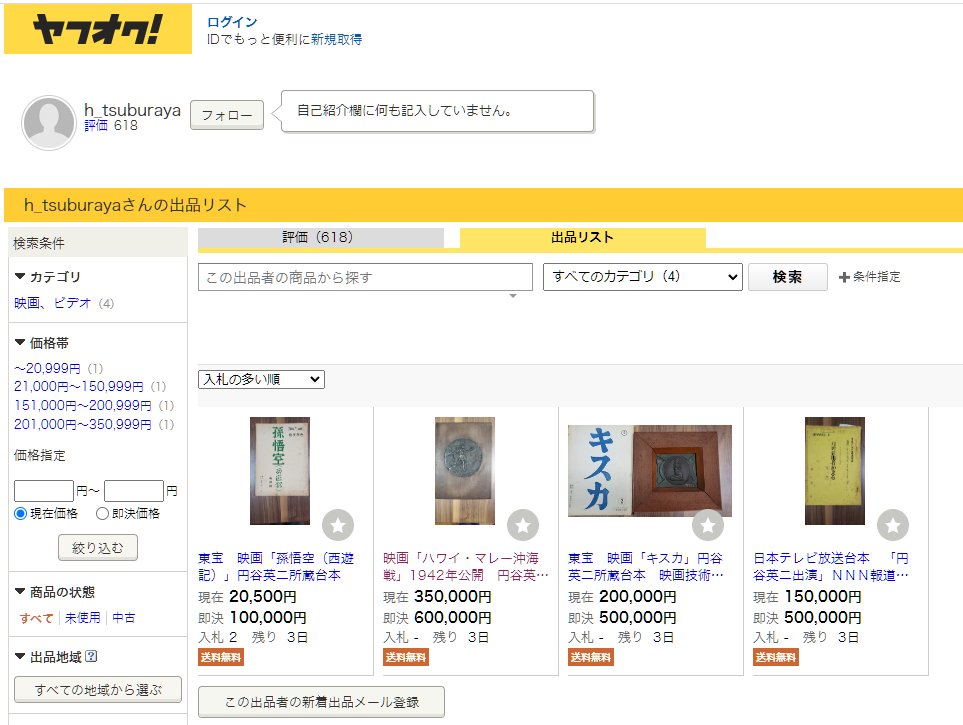This screenshot has height=725, width=963.
Task: Click the Yahoo Auctions logo
Action: click(97, 30)
